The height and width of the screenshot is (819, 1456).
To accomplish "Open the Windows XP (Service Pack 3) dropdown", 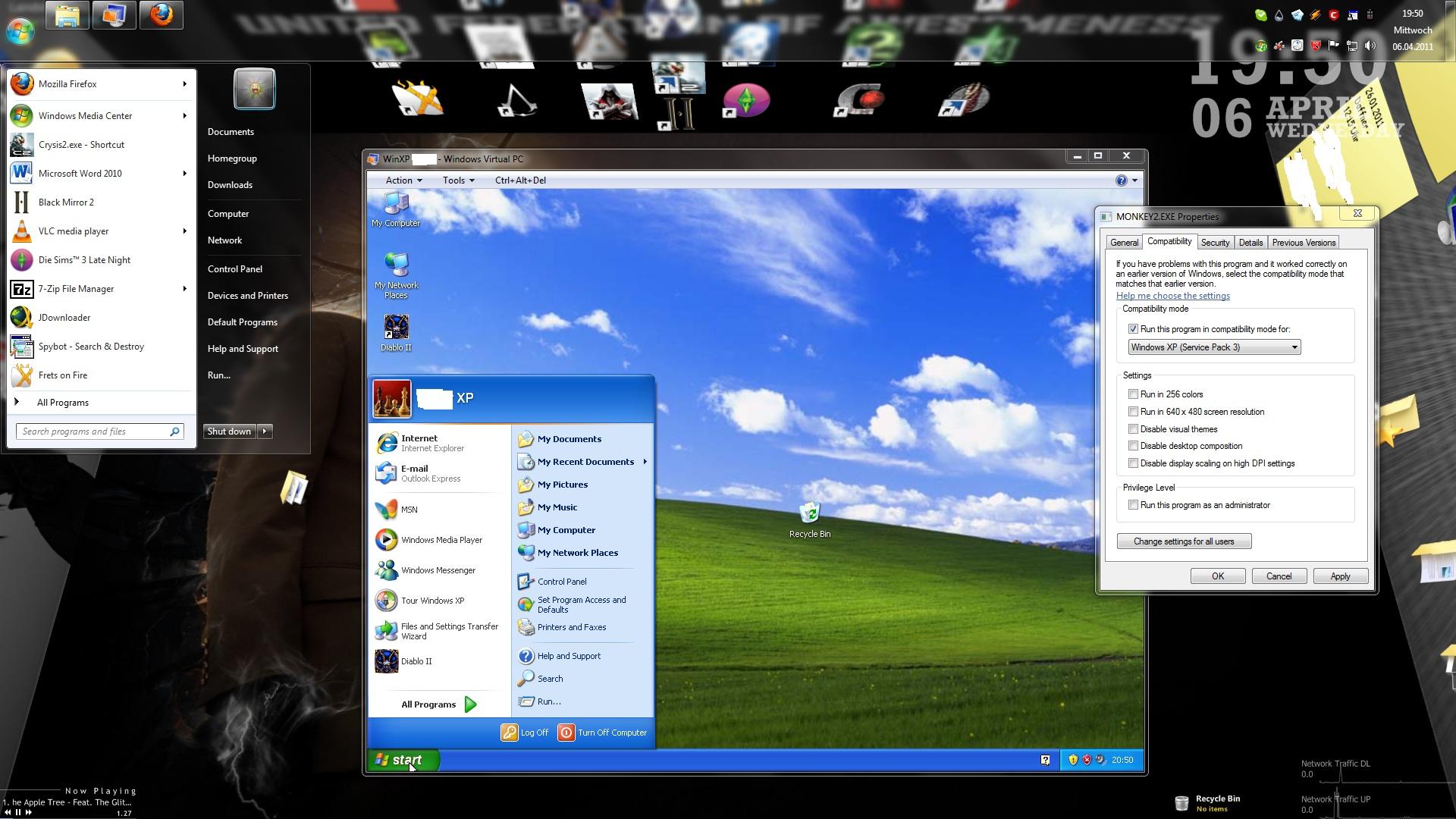I will (1214, 347).
